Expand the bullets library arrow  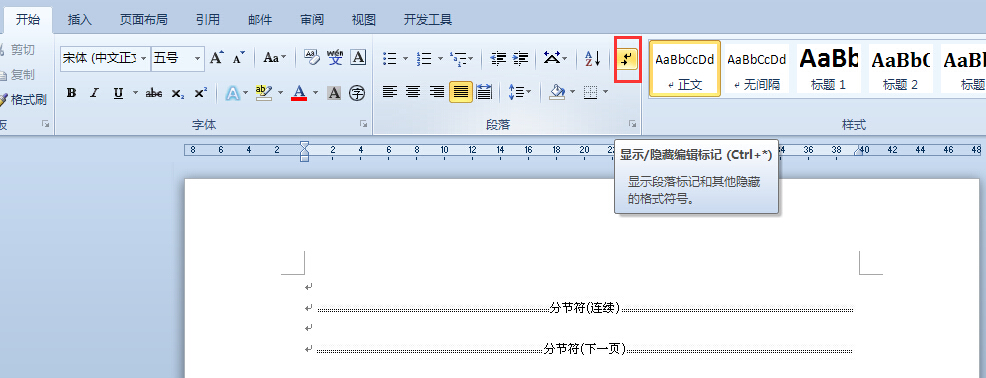click(406, 58)
